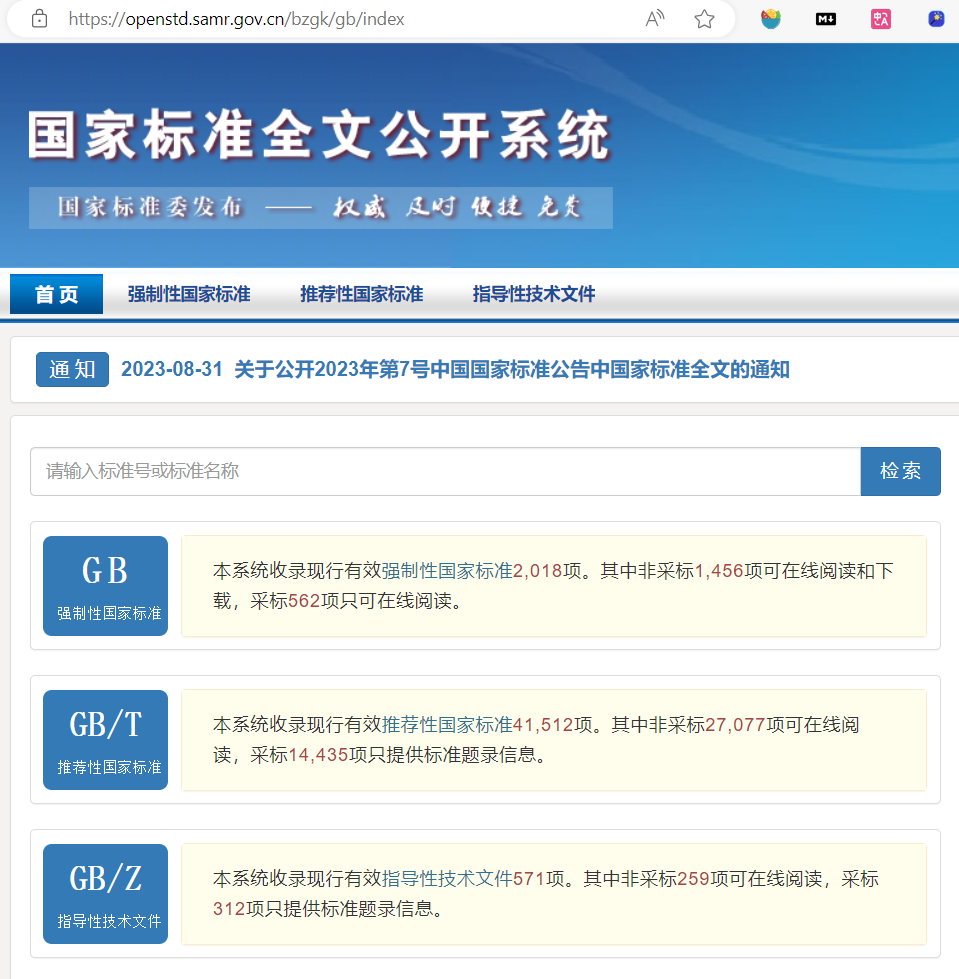
Task: Click the 27,077 count text
Action: (x=735, y=725)
